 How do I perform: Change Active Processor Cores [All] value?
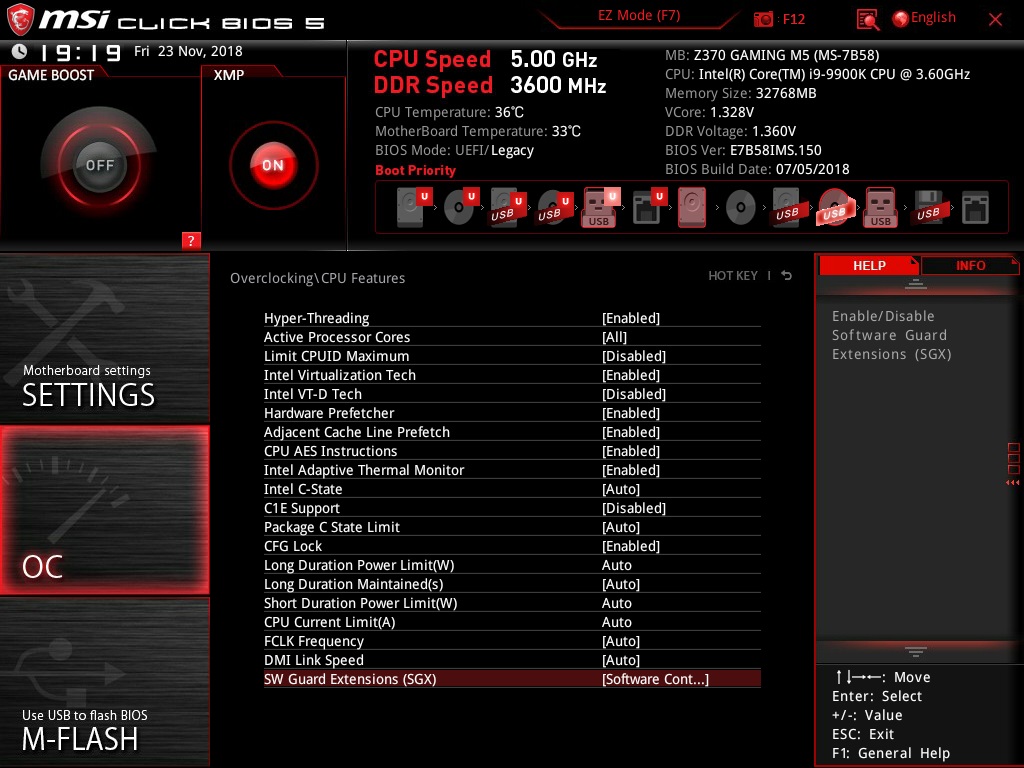click(x=615, y=337)
